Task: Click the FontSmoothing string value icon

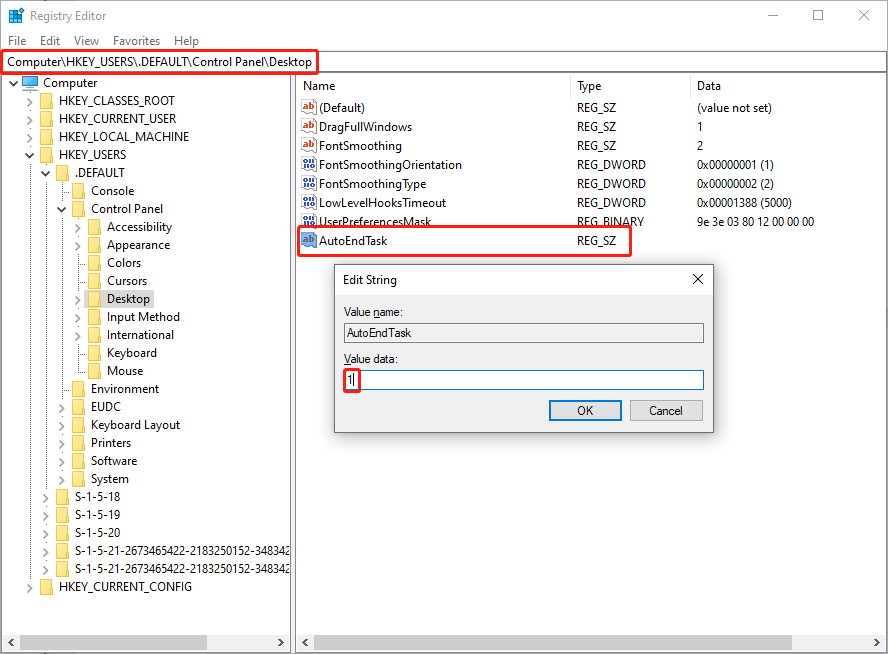Action: pos(309,146)
